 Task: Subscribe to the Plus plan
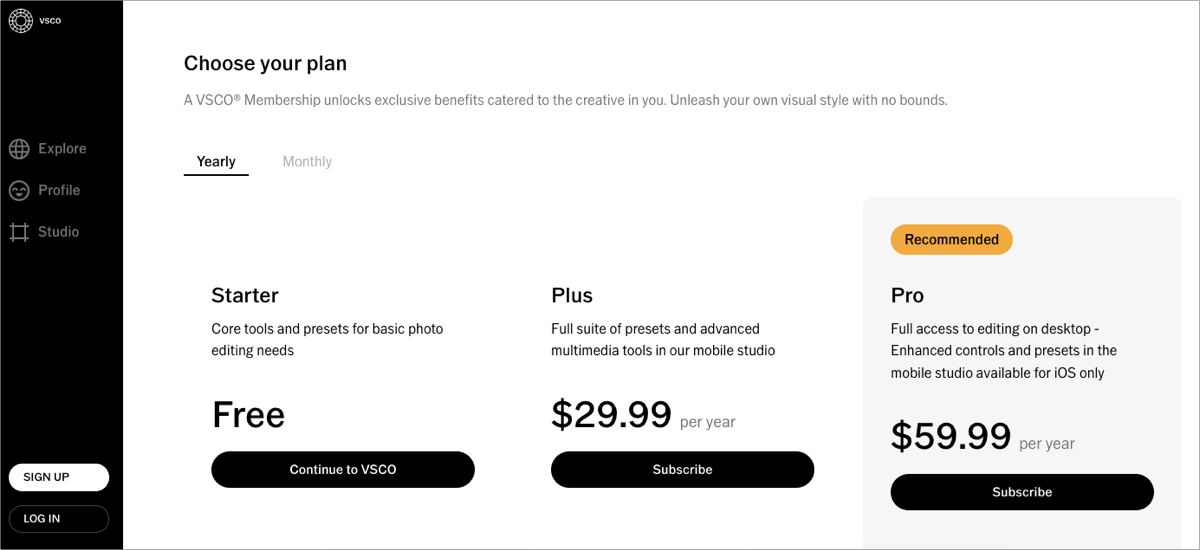tap(682, 470)
